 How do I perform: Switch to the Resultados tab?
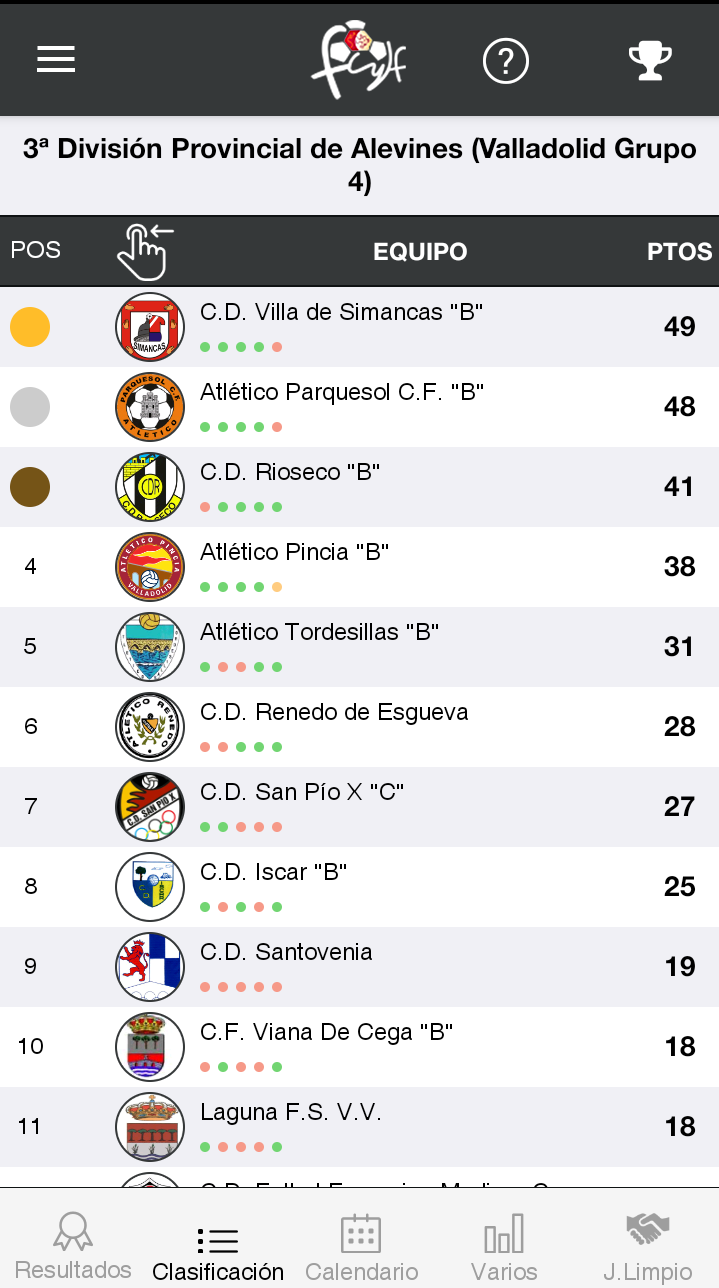pos(73,1246)
